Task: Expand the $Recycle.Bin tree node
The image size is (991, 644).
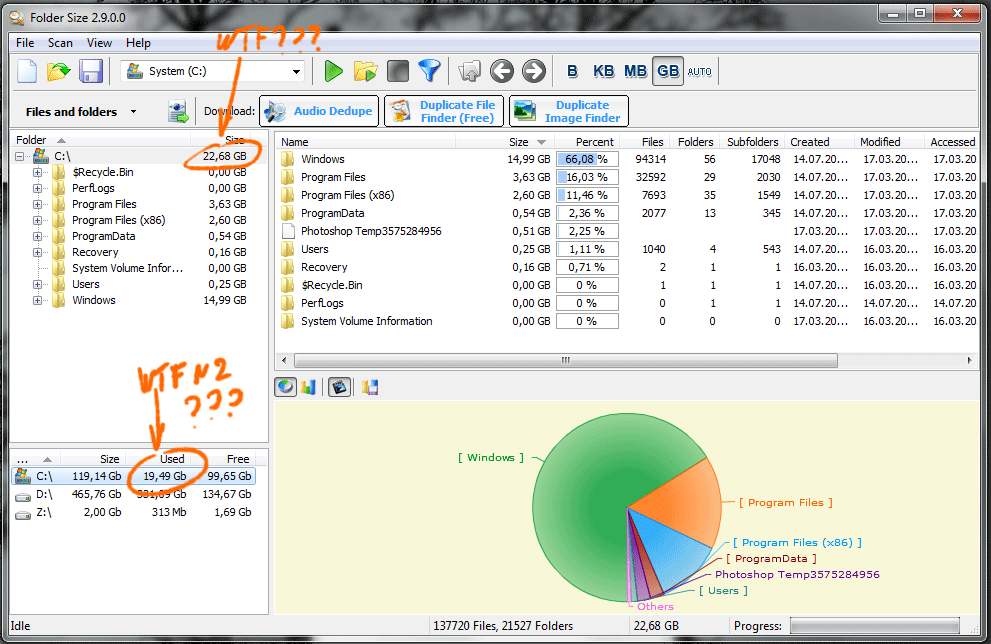Action: pyautogui.click(x=37, y=172)
